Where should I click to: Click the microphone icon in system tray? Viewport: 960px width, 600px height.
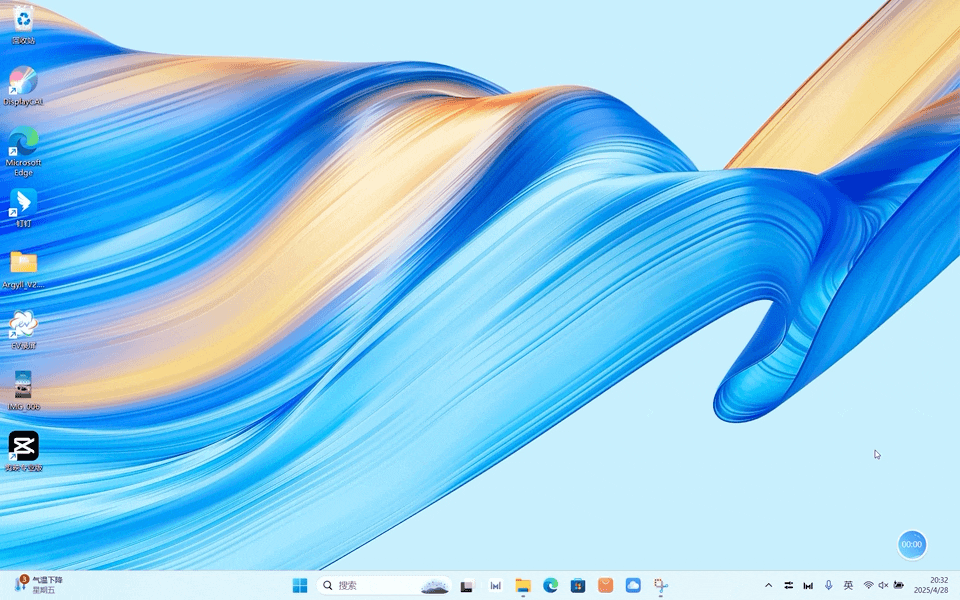click(x=828, y=585)
